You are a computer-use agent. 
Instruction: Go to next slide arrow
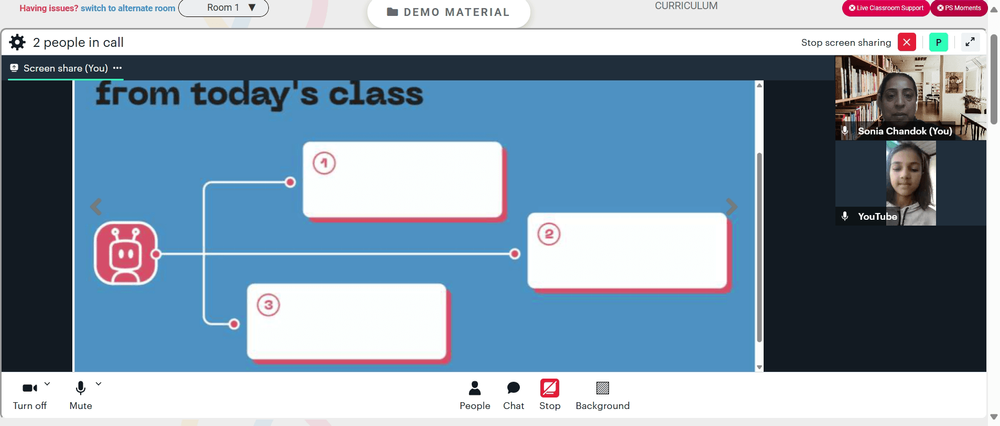pyautogui.click(x=732, y=207)
